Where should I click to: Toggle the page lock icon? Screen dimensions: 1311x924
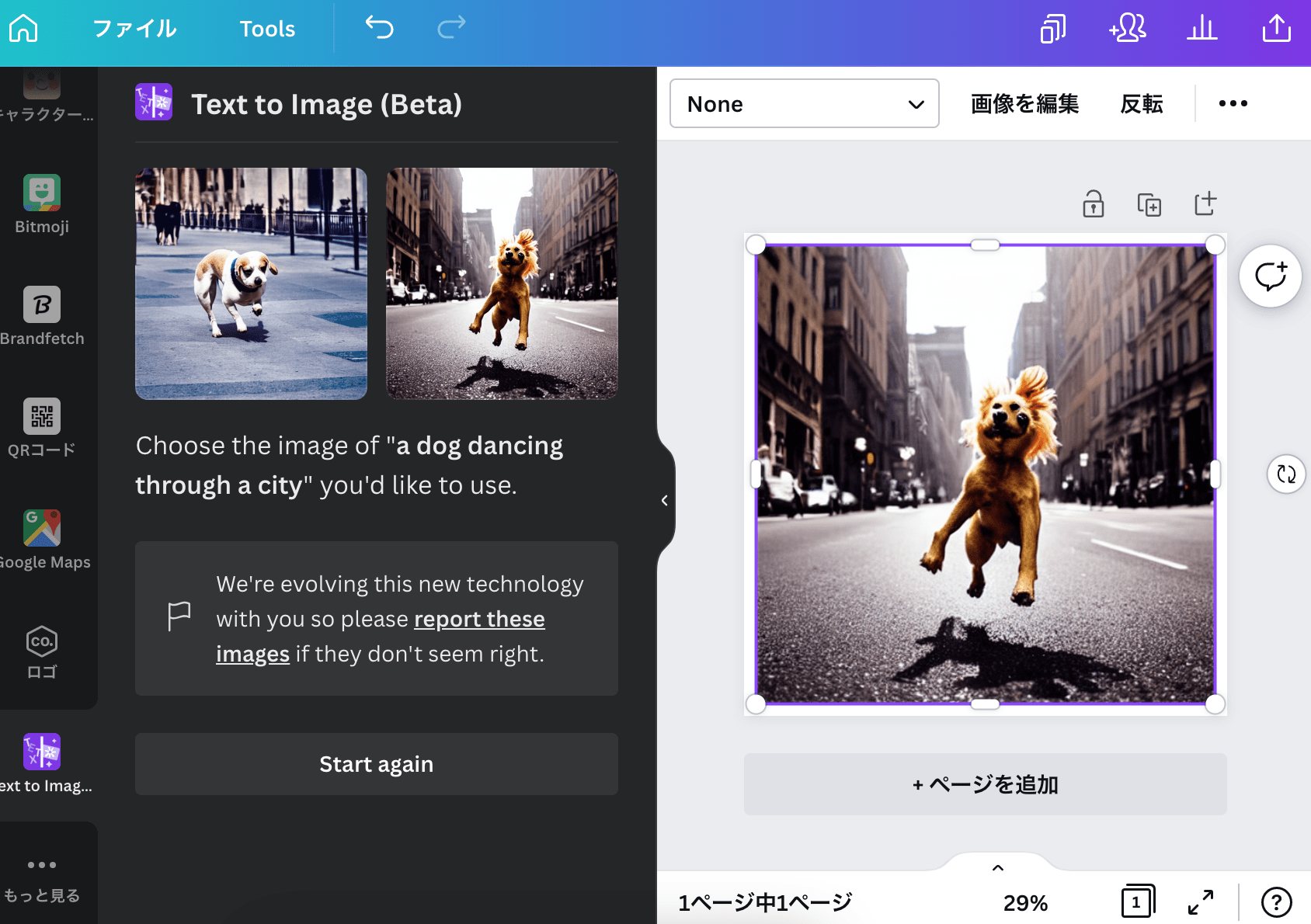pyautogui.click(x=1093, y=205)
